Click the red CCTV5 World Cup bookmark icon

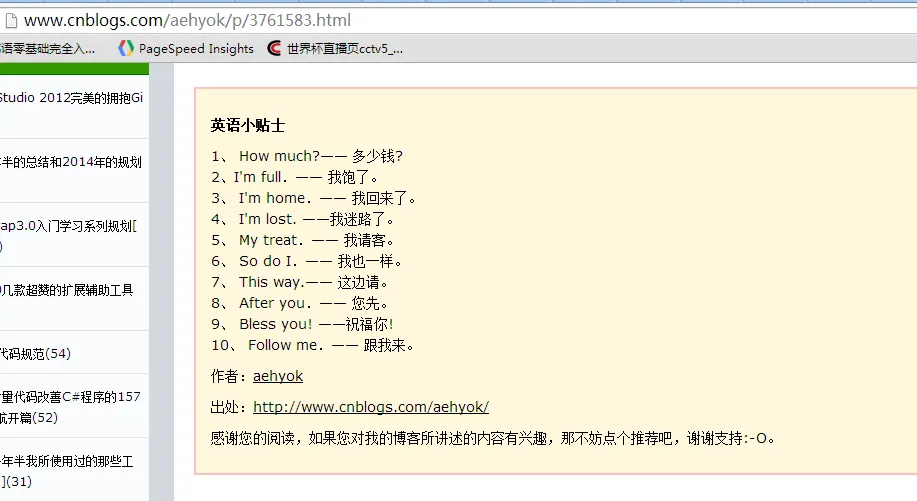pyautogui.click(x=274, y=49)
